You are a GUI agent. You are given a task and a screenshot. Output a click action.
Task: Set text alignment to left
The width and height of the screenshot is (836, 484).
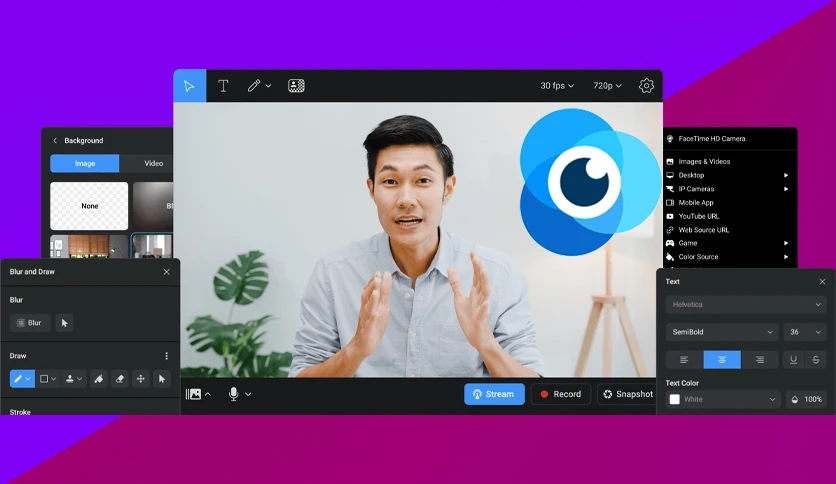(684, 360)
